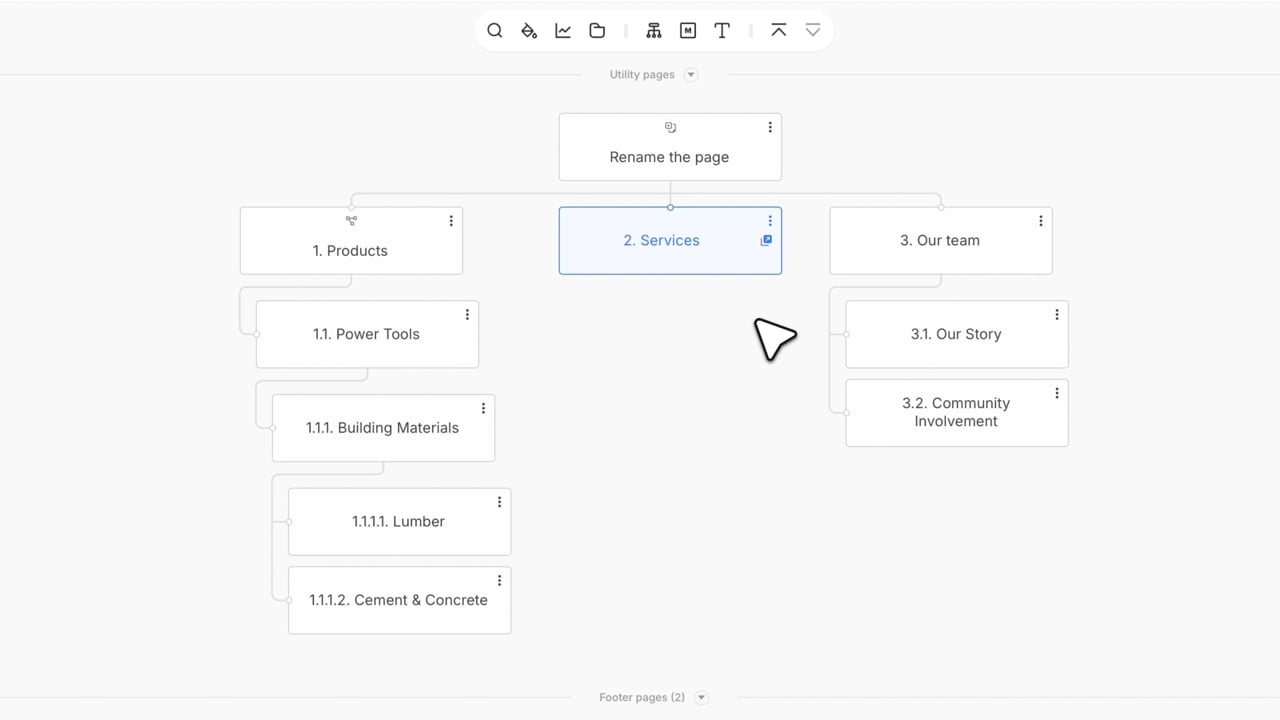Click the collapse-all upward chevron icon
1280x720 pixels.
pos(779,31)
